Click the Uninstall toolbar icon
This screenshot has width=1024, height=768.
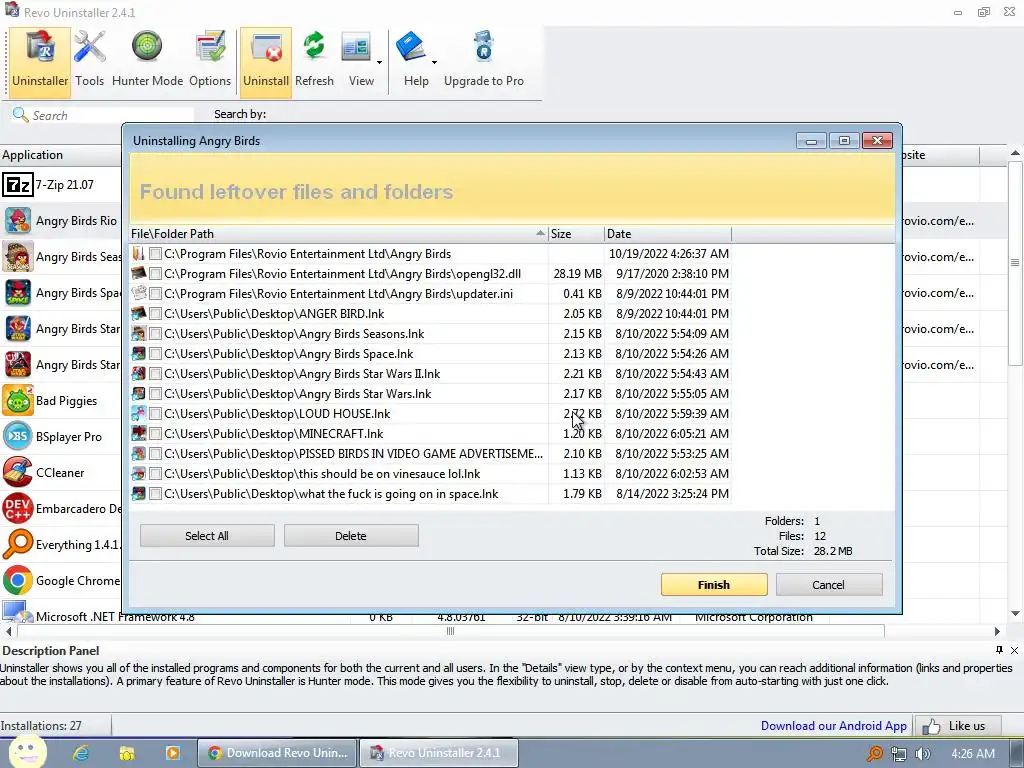(266, 61)
